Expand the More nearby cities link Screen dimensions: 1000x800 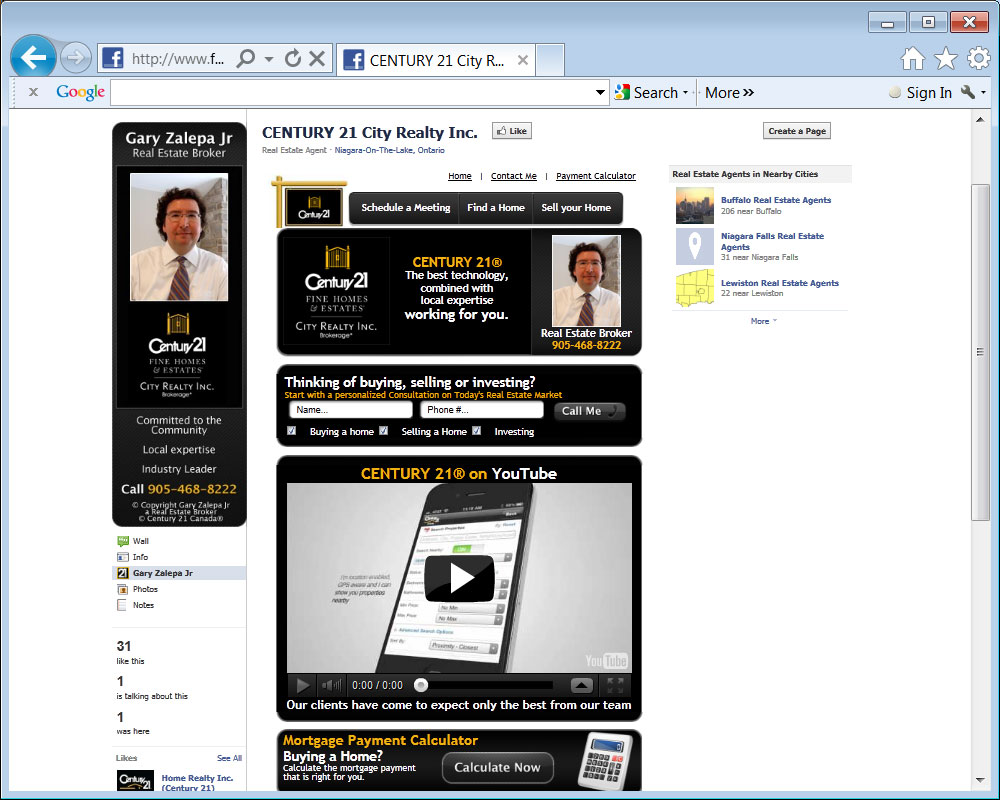(x=763, y=321)
